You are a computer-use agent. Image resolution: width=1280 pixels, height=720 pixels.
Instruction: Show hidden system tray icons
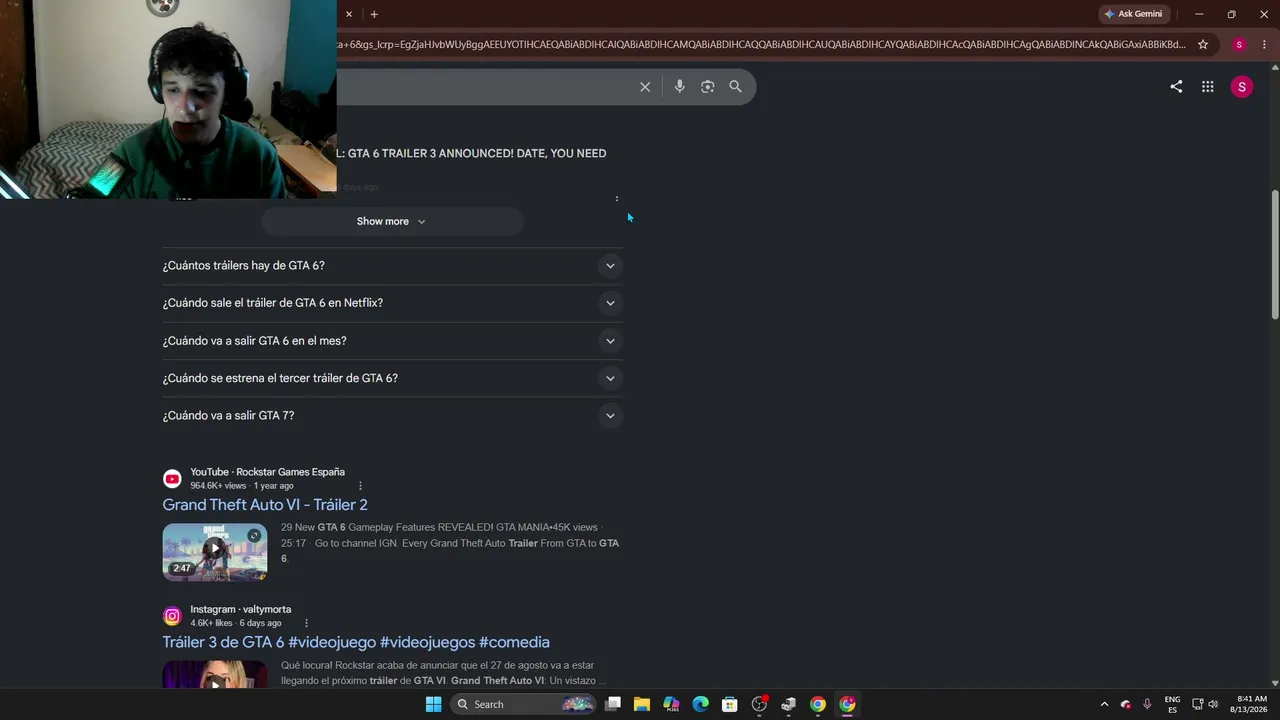[1104, 704]
